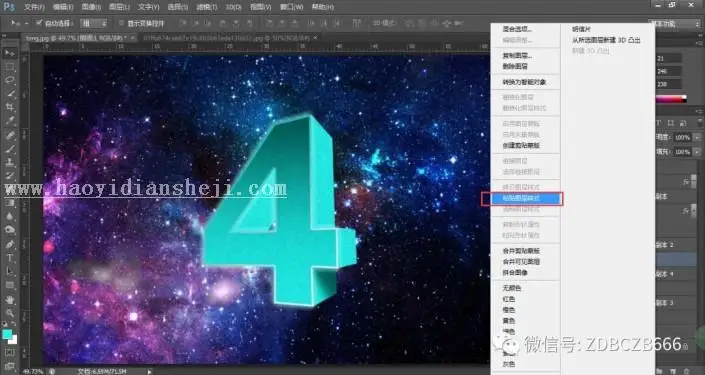This screenshot has height=375, width=705.
Task: Click the white background color swatch
Action: click(x=13, y=340)
